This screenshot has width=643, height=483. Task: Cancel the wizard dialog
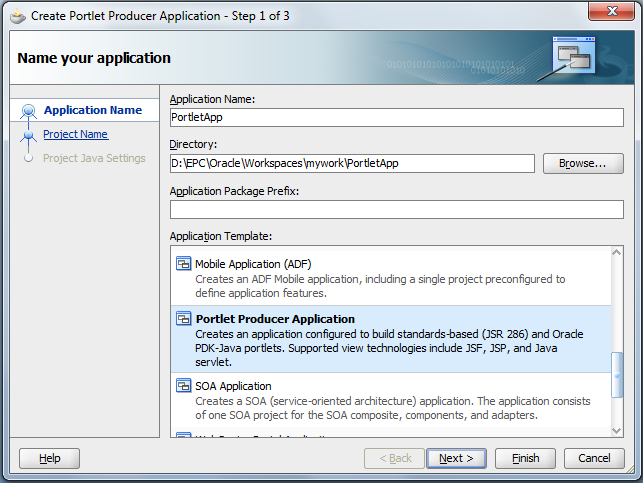click(594, 458)
